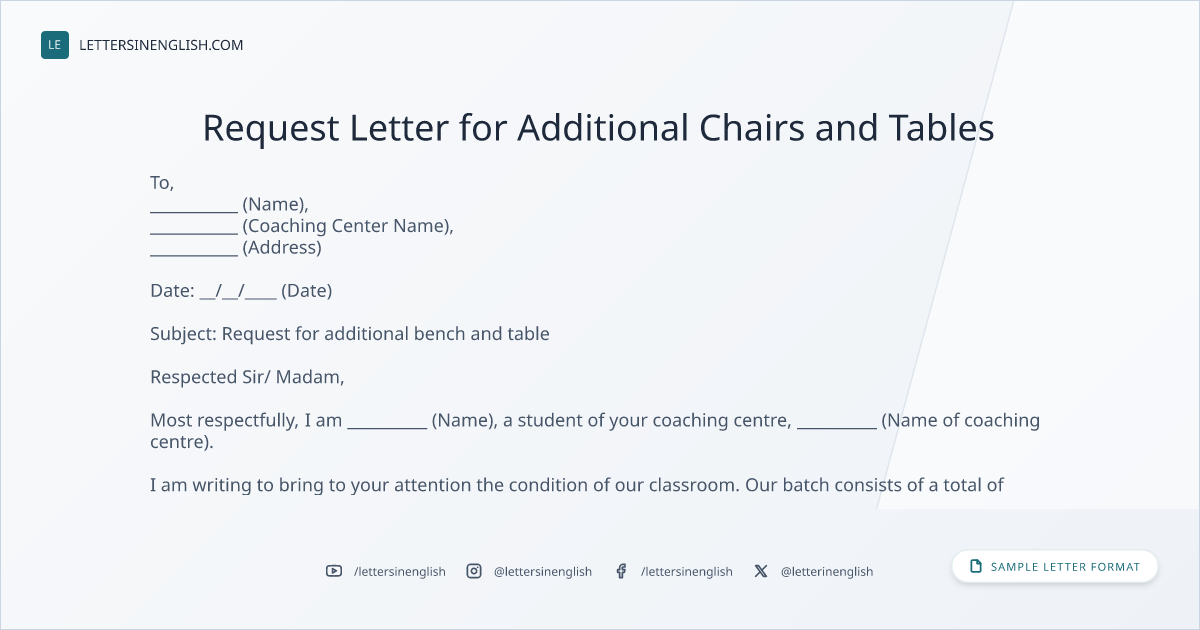This screenshot has width=1200, height=630.
Task: Click the Facebook icon
Action: click(621, 571)
